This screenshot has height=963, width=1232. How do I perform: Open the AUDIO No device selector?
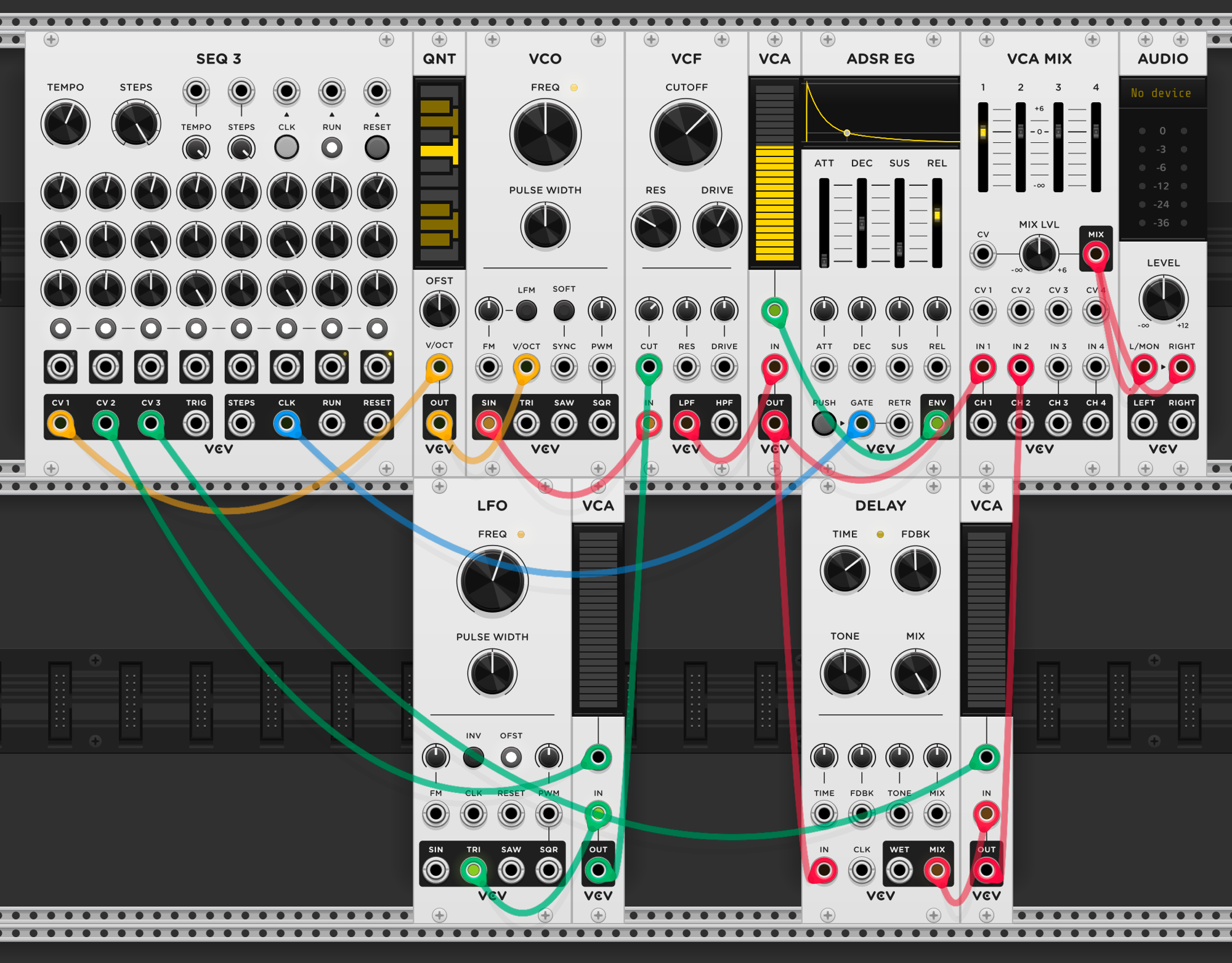tap(1162, 94)
